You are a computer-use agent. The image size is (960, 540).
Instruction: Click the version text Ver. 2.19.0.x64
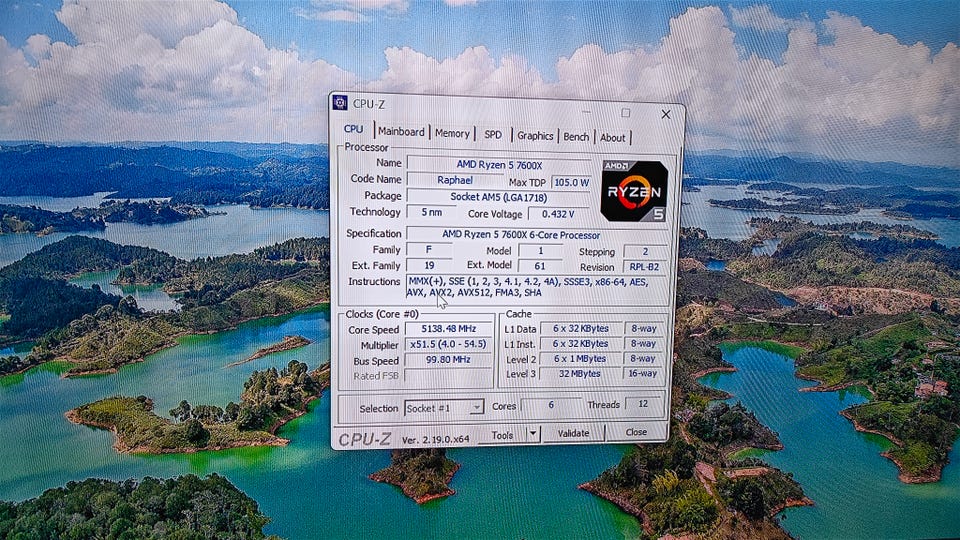(x=435, y=439)
